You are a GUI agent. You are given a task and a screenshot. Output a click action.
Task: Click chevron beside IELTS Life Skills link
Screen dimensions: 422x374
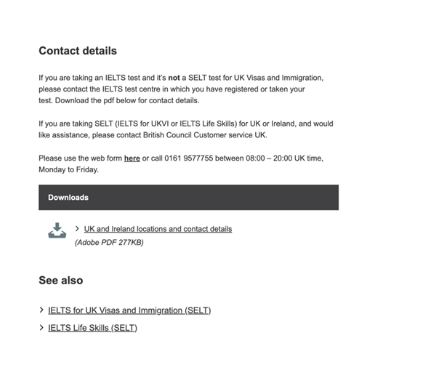(x=41, y=328)
